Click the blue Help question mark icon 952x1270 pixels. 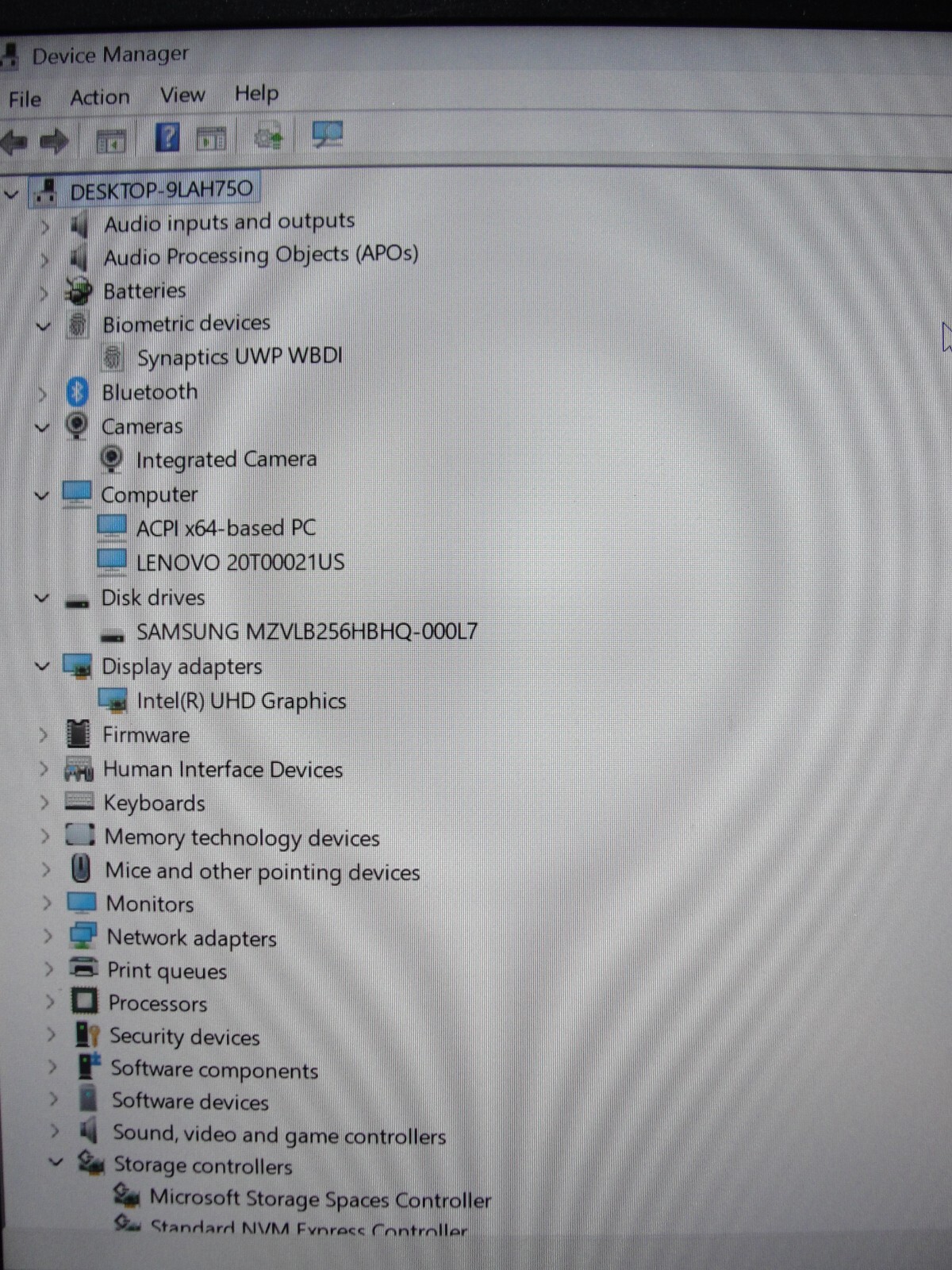pyautogui.click(x=167, y=138)
